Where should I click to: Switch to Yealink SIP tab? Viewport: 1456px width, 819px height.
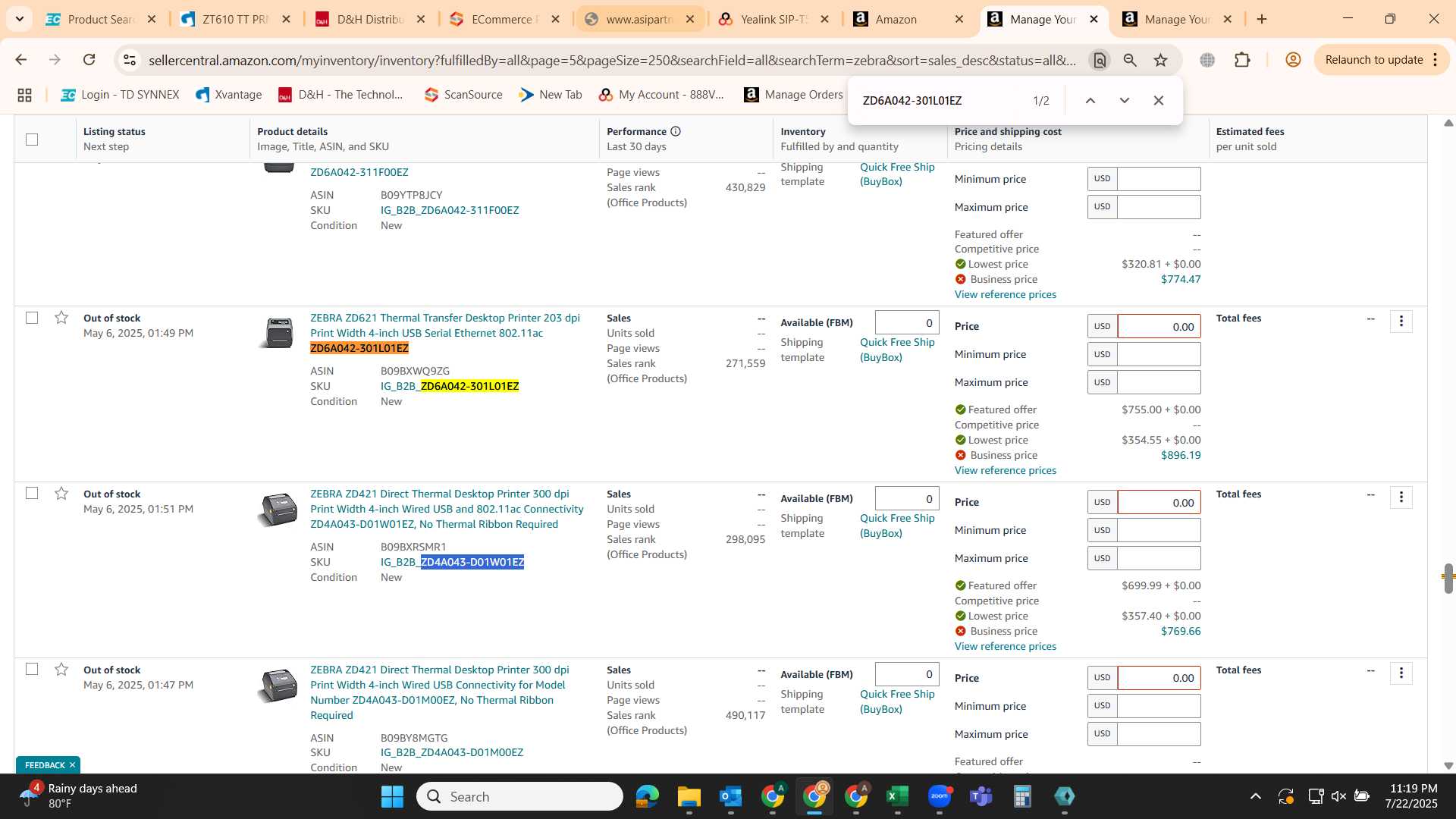773,19
